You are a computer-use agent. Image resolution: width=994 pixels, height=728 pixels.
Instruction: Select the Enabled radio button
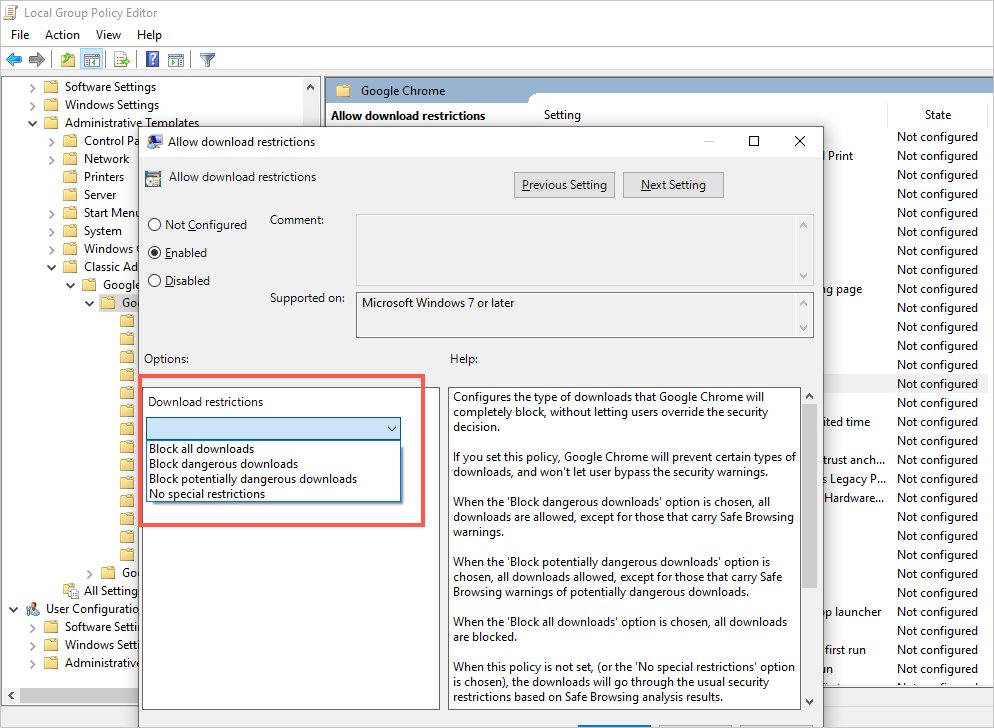(x=155, y=253)
